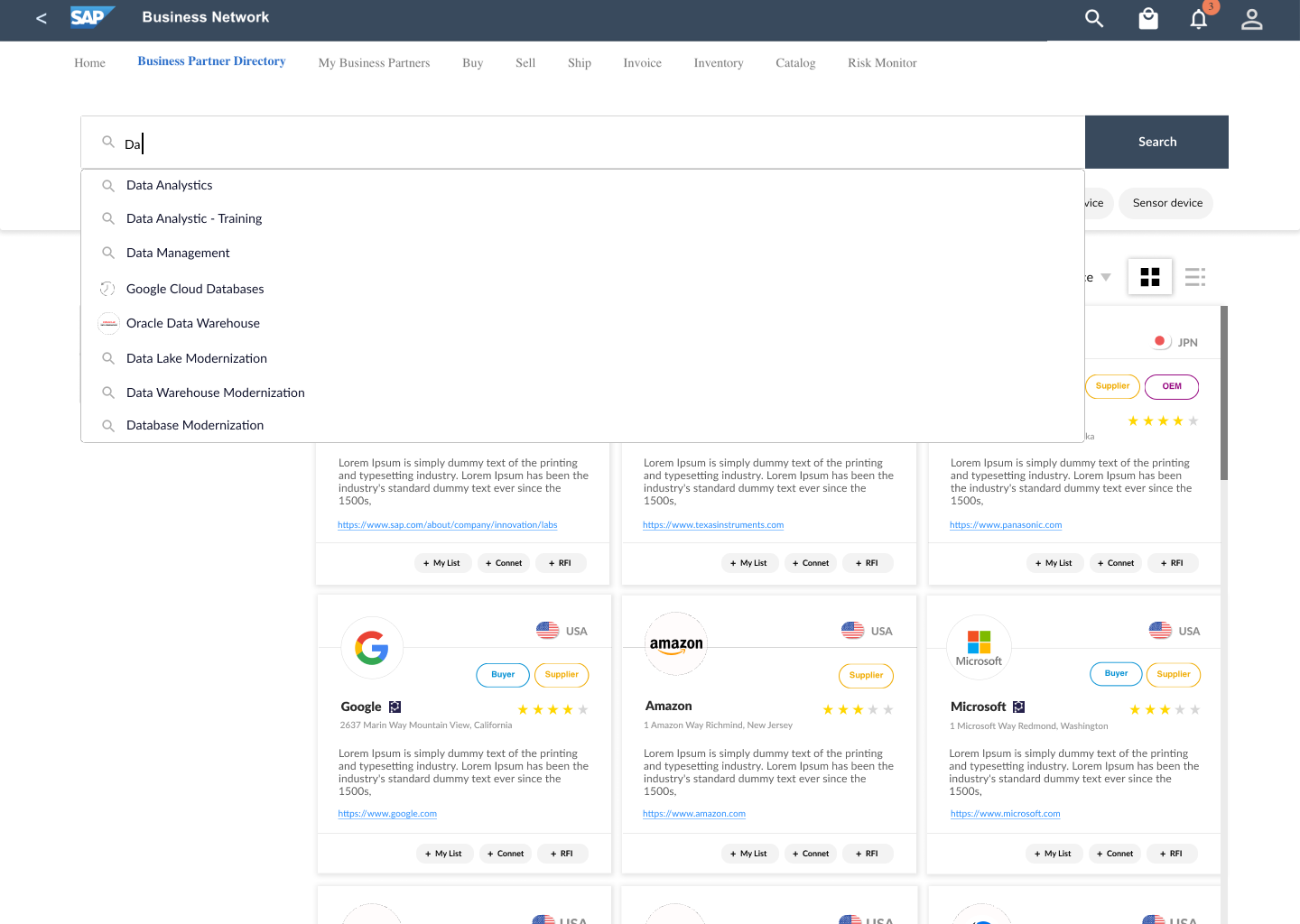Open the Buy tab
Screen dimensions: 1300x924
[472, 63]
